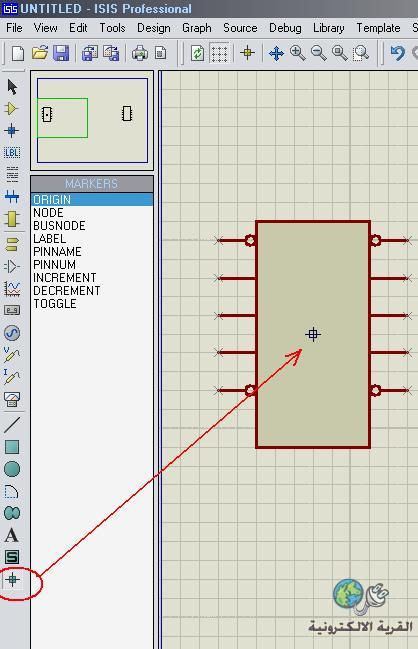
Task: Click the overview window thumbnail
Action: [x=92, y=120]
